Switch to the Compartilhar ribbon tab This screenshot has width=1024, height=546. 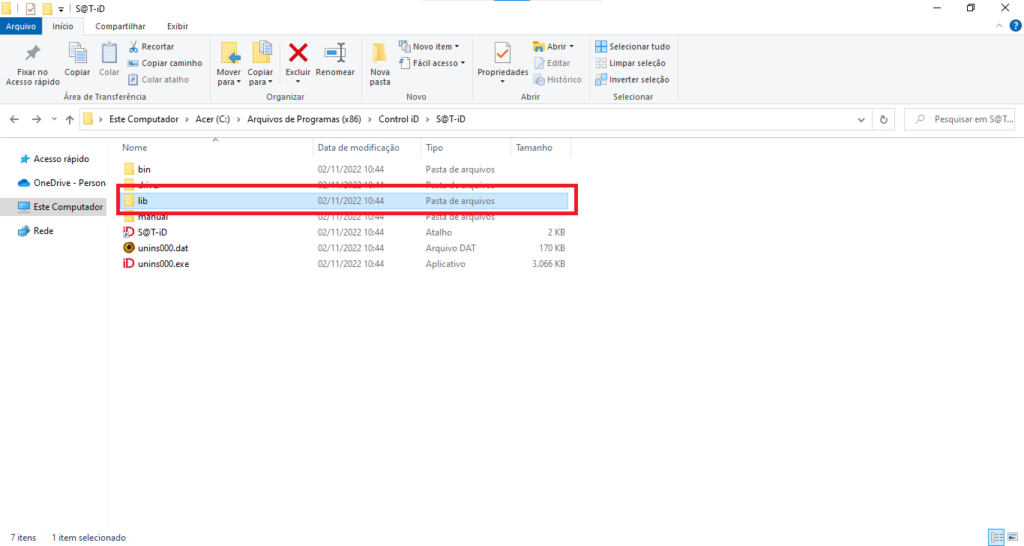tap(120, 26)
